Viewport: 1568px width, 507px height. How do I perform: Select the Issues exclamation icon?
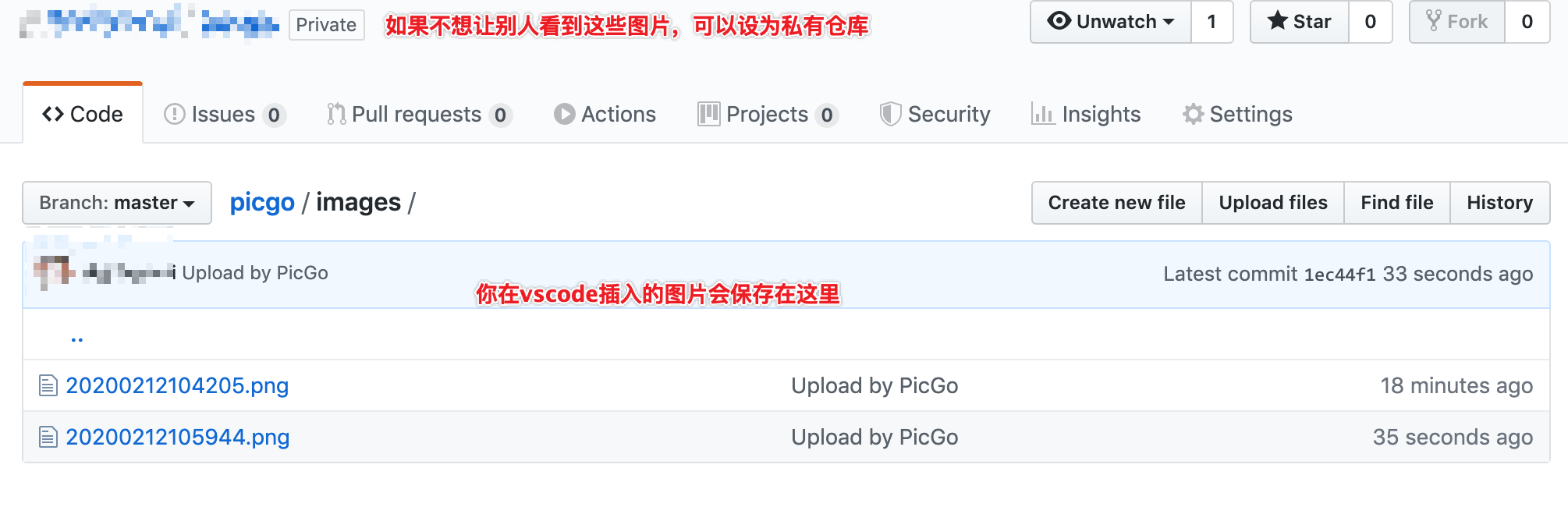pyautogui.click(x=174, y=114)
